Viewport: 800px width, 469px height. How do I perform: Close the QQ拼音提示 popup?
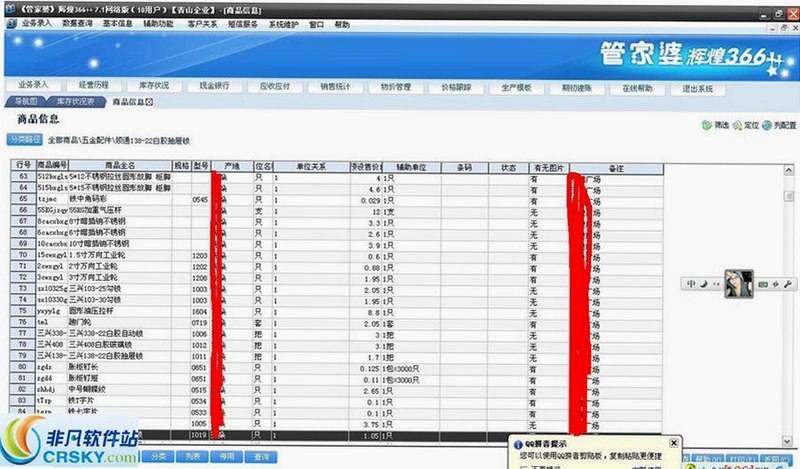[x=673, y=443]
